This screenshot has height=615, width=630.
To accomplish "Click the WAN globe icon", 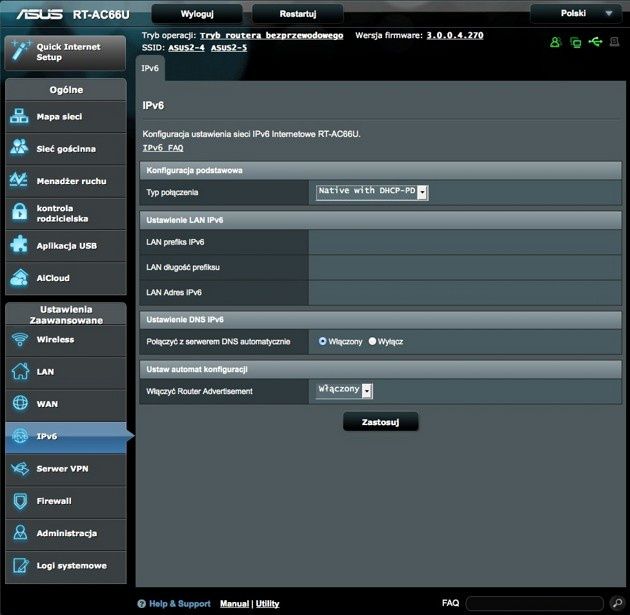I will click(x=20, y=403).
